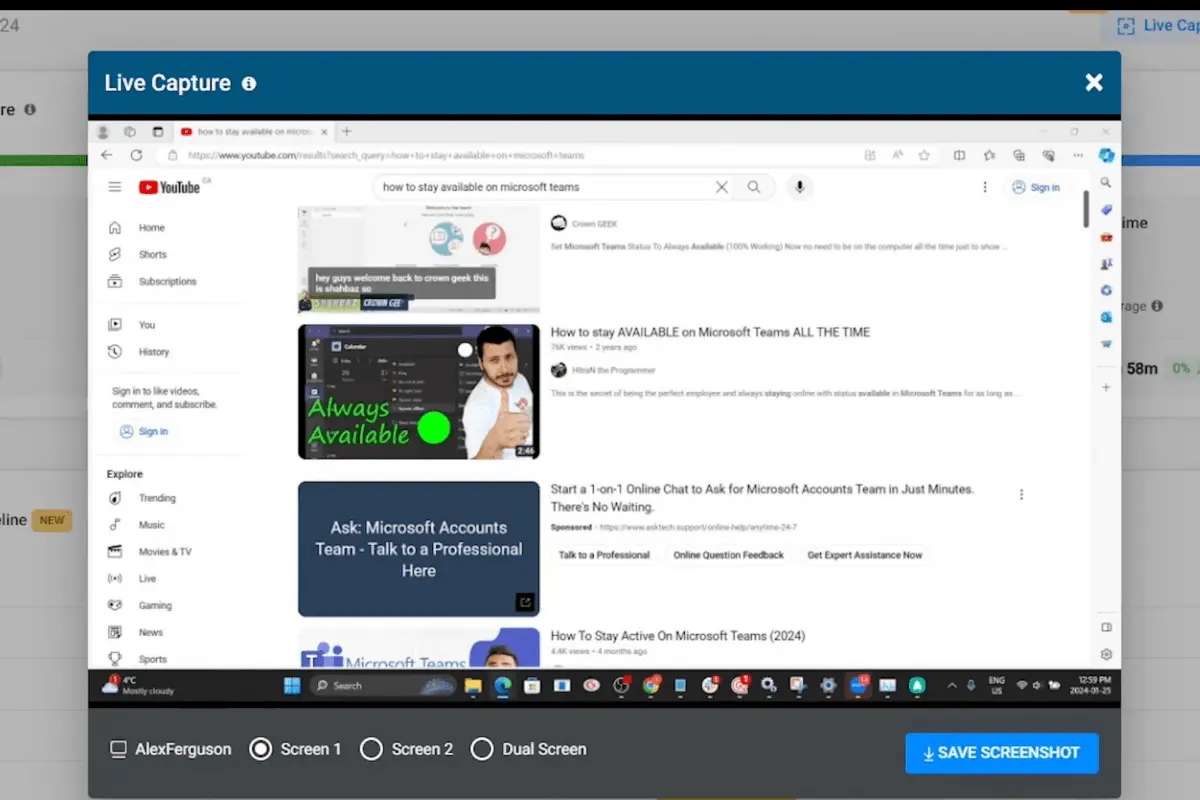Screen dimensions: 1200x800
Task: Click the YouTube search magnifier button
Action: tap(754, 187)
